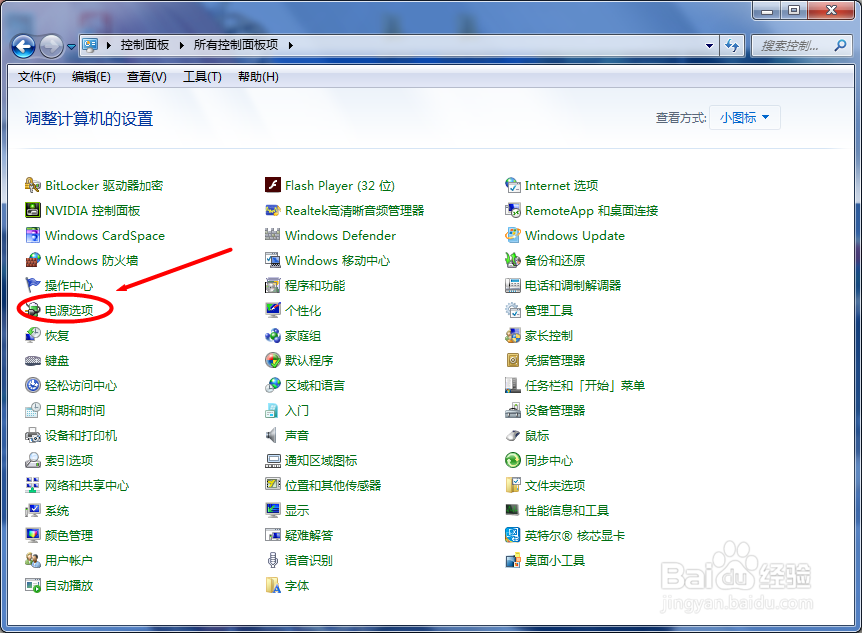
Task: Open the 字体 folder icon
Action: point(273,585)
